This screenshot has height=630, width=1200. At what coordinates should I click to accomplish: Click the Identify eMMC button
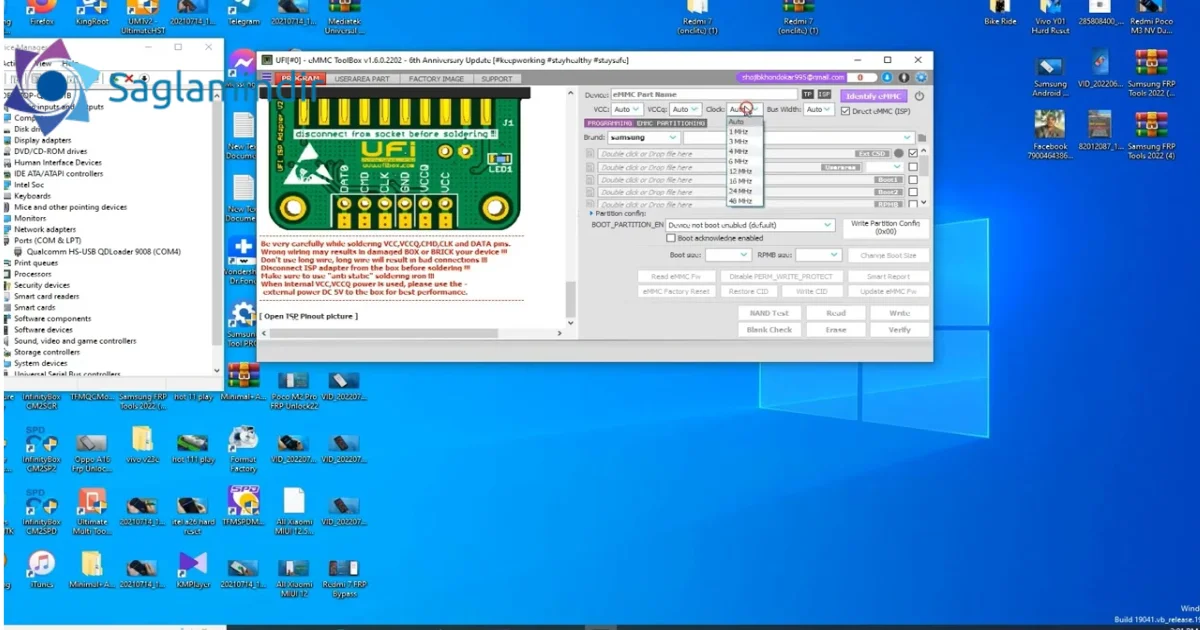pyautogui.click(x=873, y=95)
